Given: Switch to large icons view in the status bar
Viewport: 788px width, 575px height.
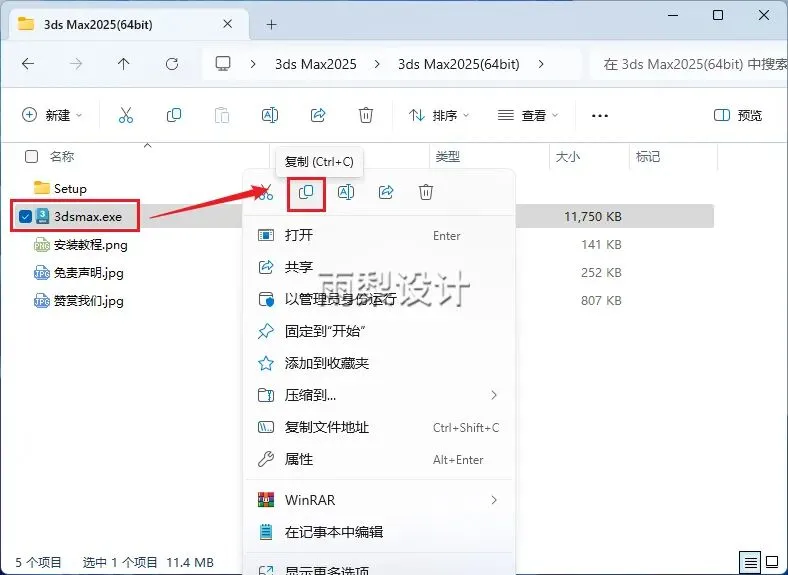Looking at the screenshot, I should [772, 562].
